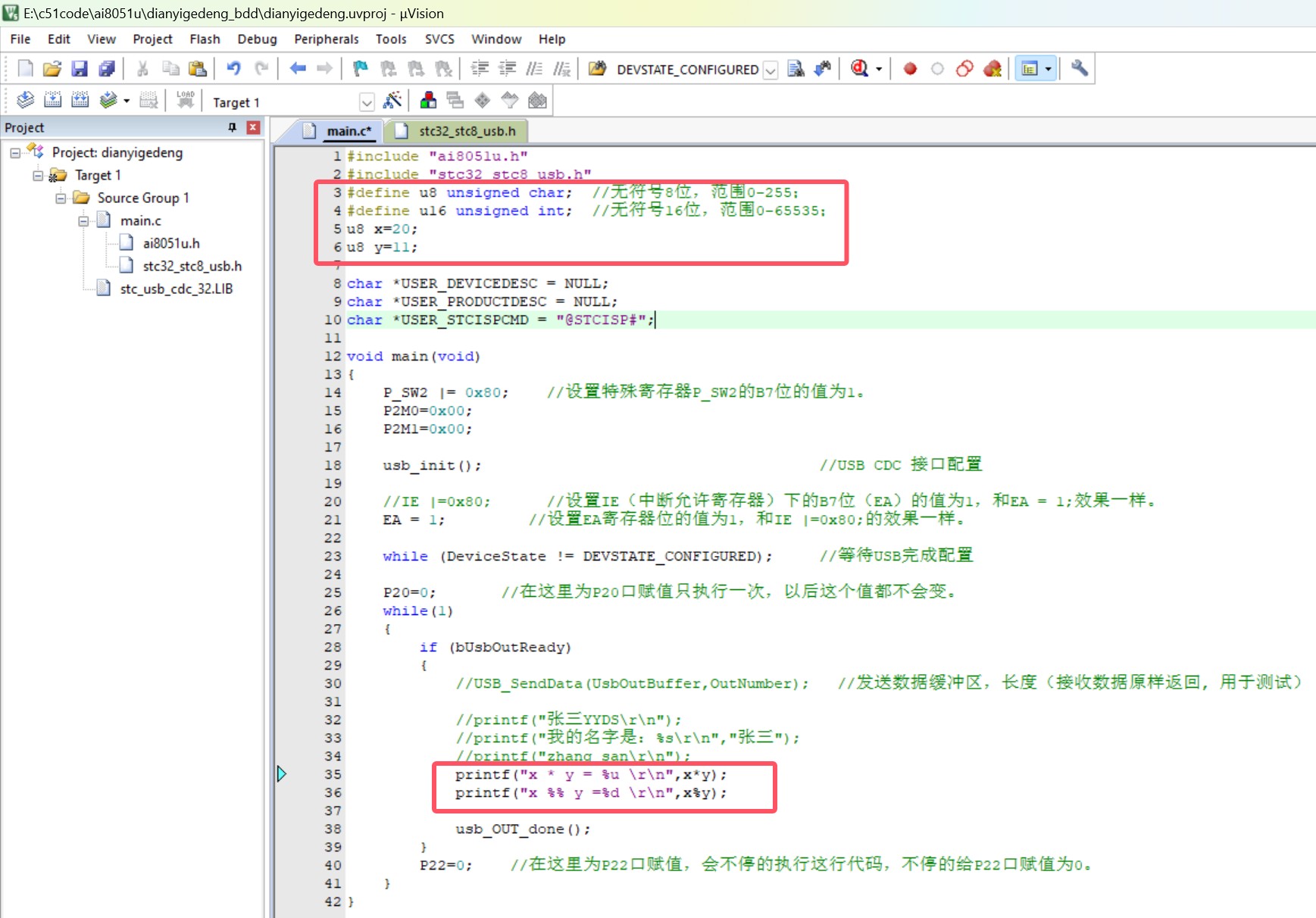
Task: Toggle Enable/Disable Breakpoint hollow circle
Action: 938,69
